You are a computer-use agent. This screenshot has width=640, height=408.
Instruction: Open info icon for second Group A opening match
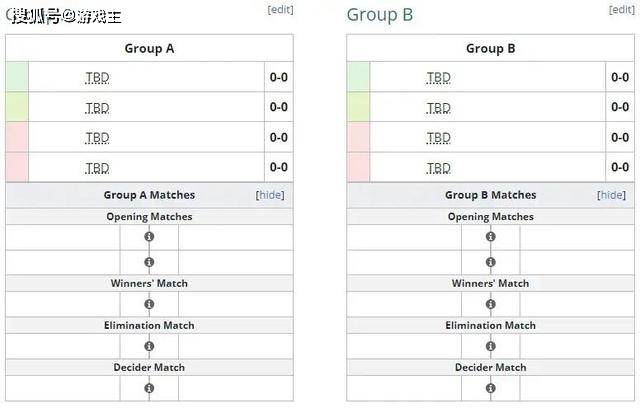[149, 262]
